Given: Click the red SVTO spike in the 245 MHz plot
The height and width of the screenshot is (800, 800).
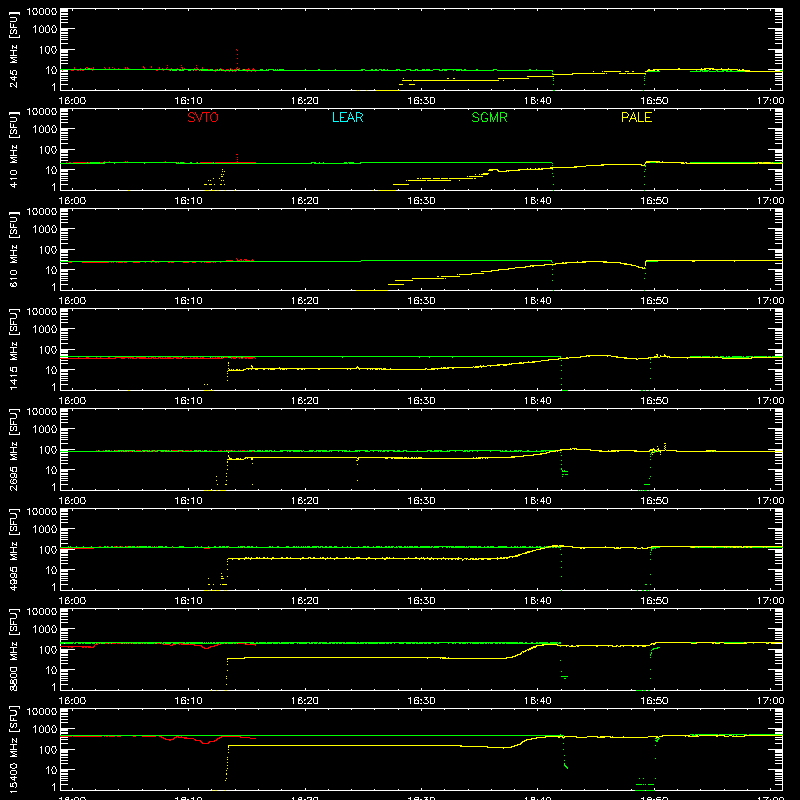Looking at the screenshot, I should tap(237, 59).
